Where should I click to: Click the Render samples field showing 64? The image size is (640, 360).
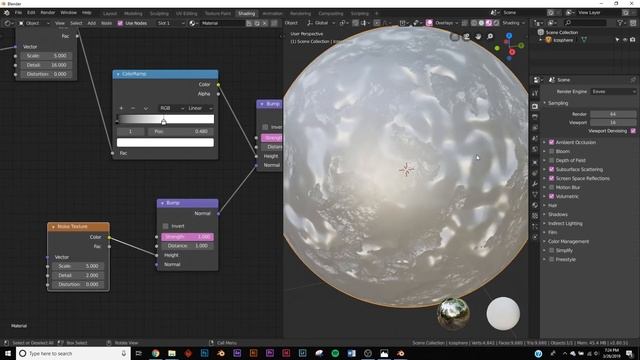[613, 114]
